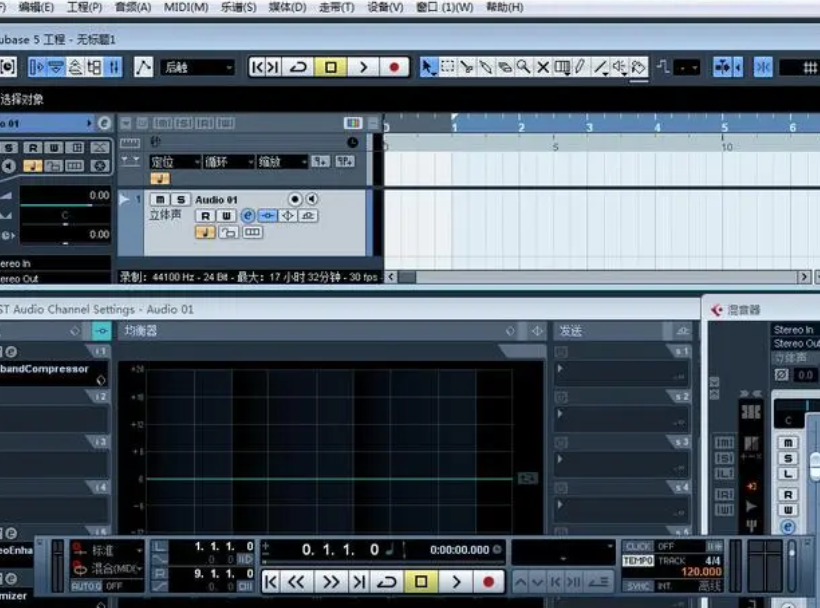Click Play on the transport panel
820x608 pixels.
(x=457, y=581)
